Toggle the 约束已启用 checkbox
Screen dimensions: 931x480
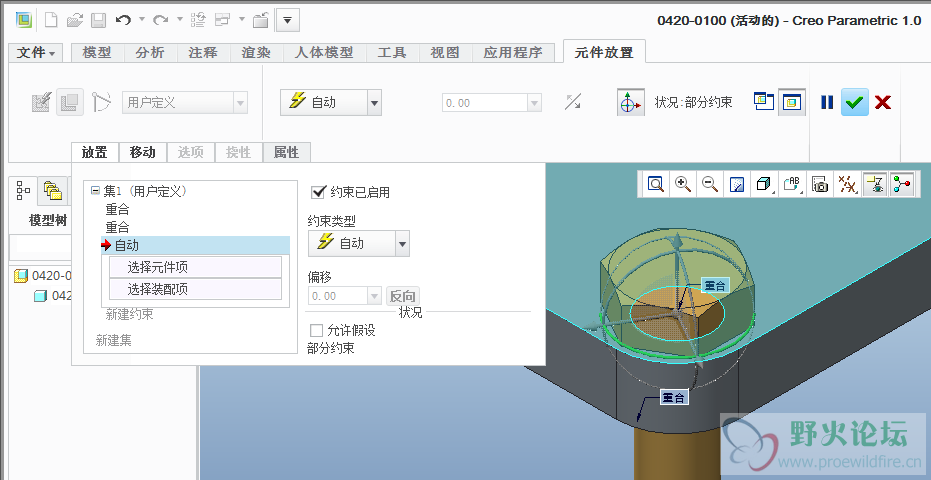pyautogui.click(x=318, y=192)
